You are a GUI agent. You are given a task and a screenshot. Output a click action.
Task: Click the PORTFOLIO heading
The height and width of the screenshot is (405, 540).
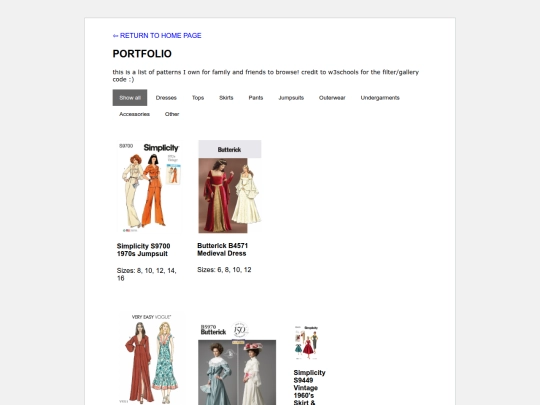point(142,54)
